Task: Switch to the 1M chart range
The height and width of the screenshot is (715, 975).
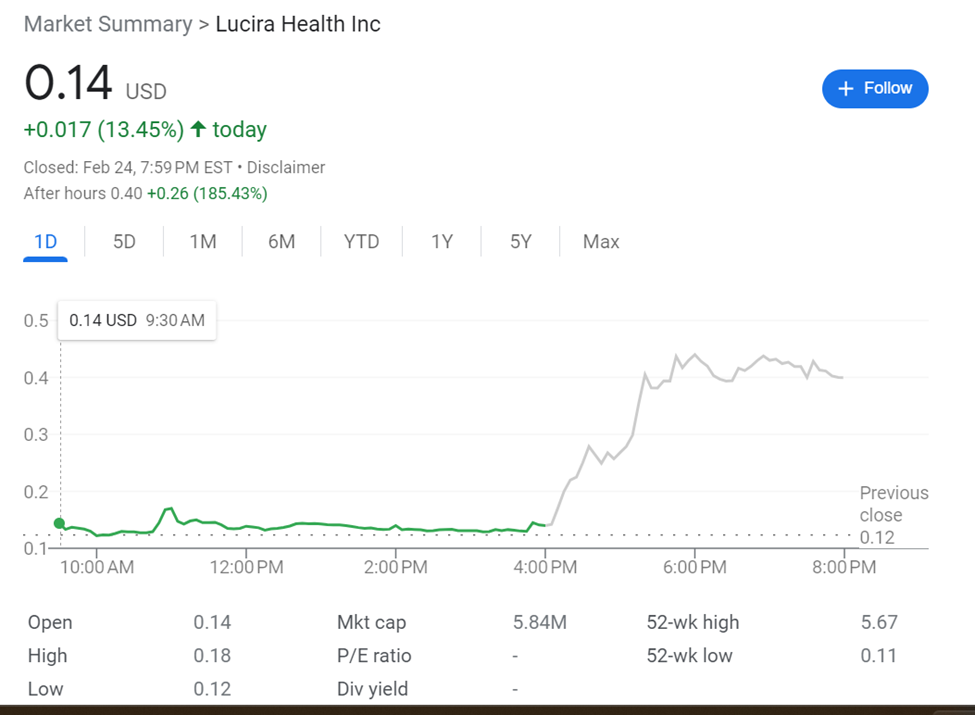Action: [x=203, y=241]
